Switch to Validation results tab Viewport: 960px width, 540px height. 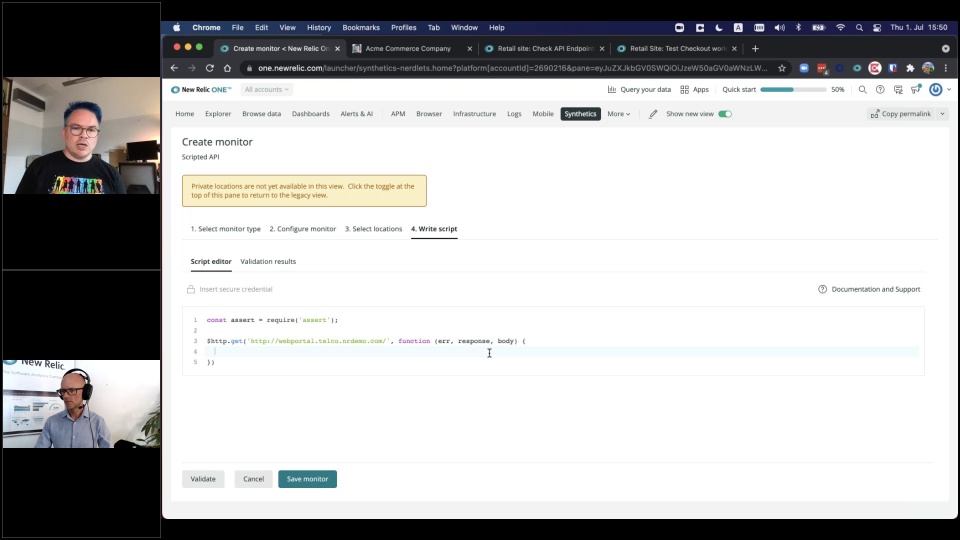click(x=268, y=261)
